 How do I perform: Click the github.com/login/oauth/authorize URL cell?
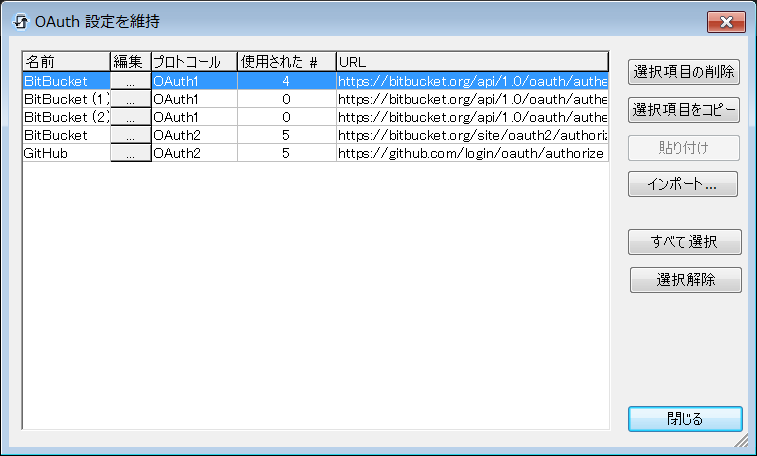[472, 153]
